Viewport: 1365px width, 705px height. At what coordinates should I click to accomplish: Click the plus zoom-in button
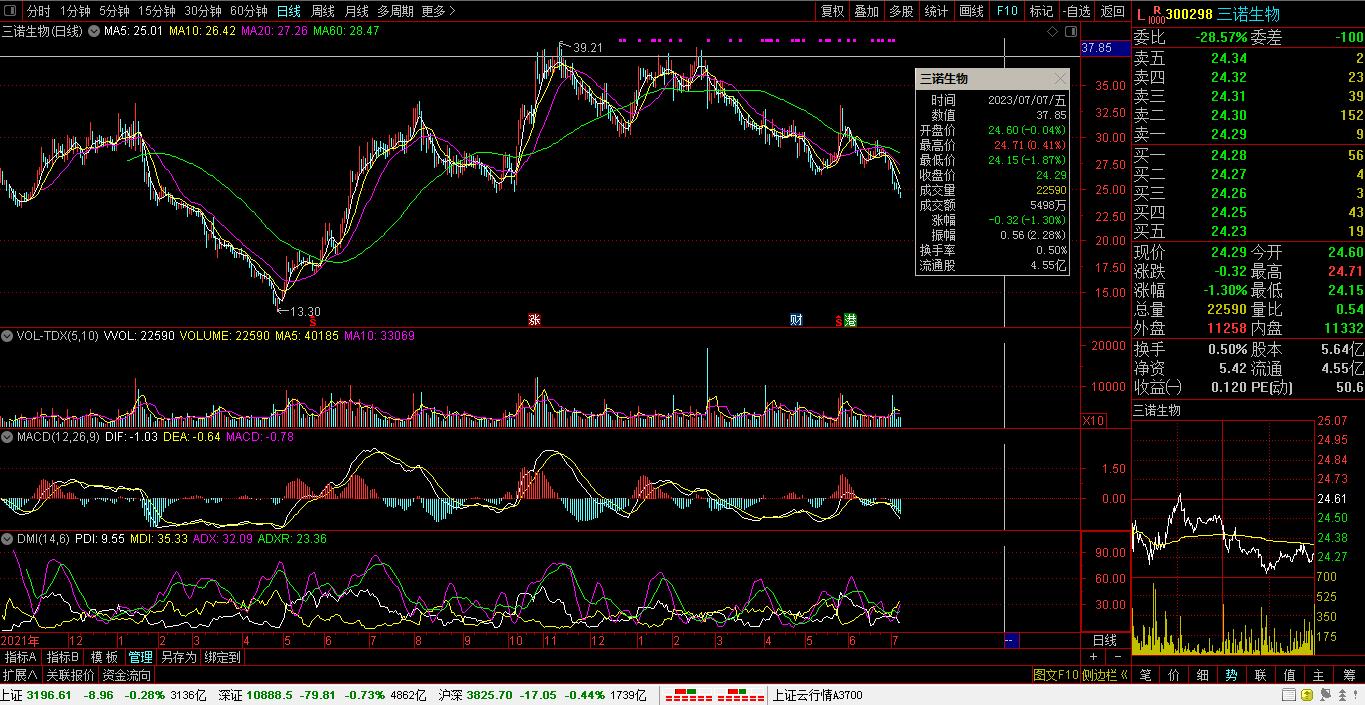click(x=1093, y=657)
